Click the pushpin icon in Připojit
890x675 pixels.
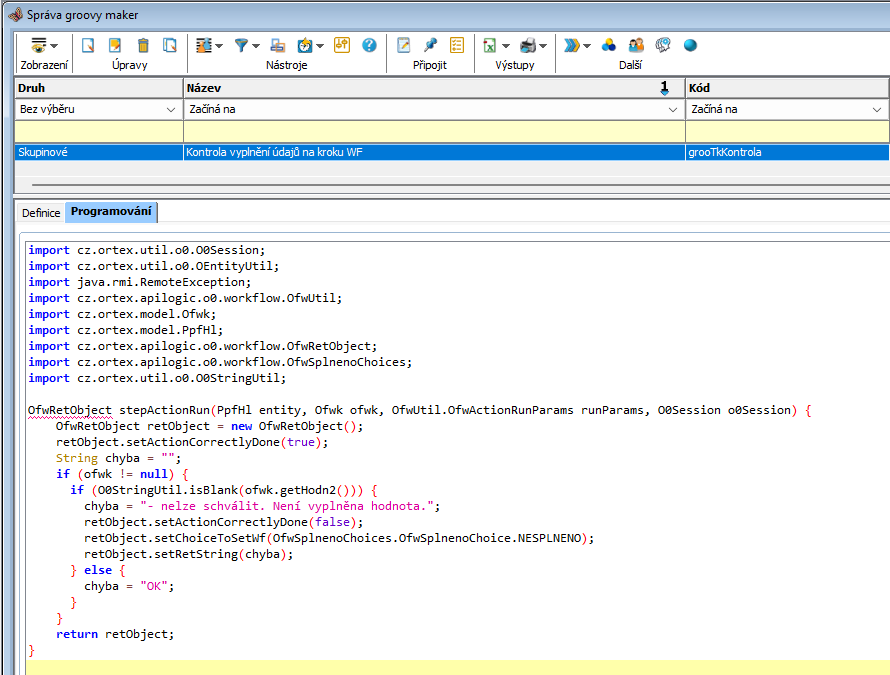pos(431,45)
